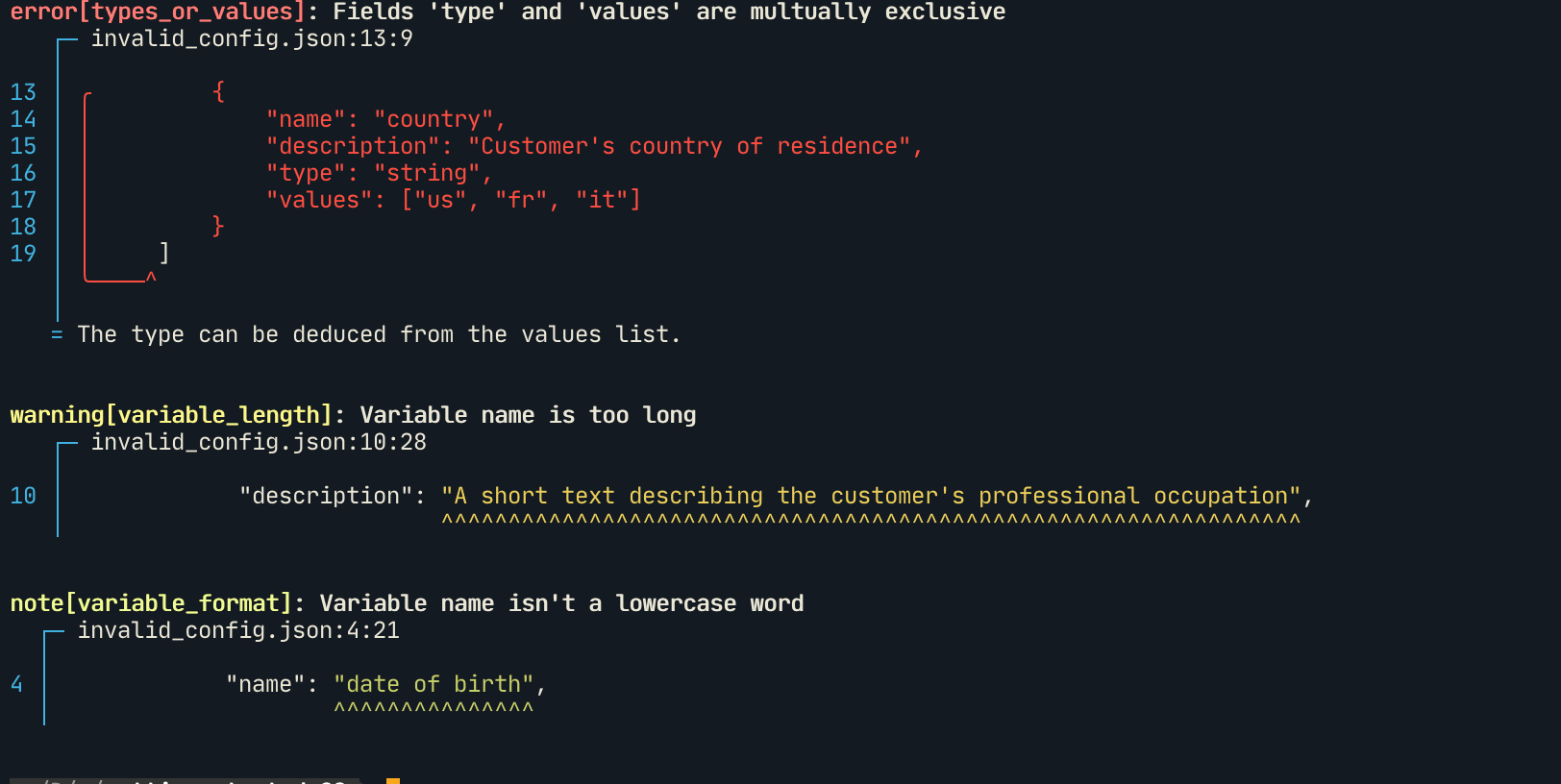This screenshot has height=784, width=1561.
Task: Open the invalid_config.json:4:21 file reference
Action: click(238, 630)
